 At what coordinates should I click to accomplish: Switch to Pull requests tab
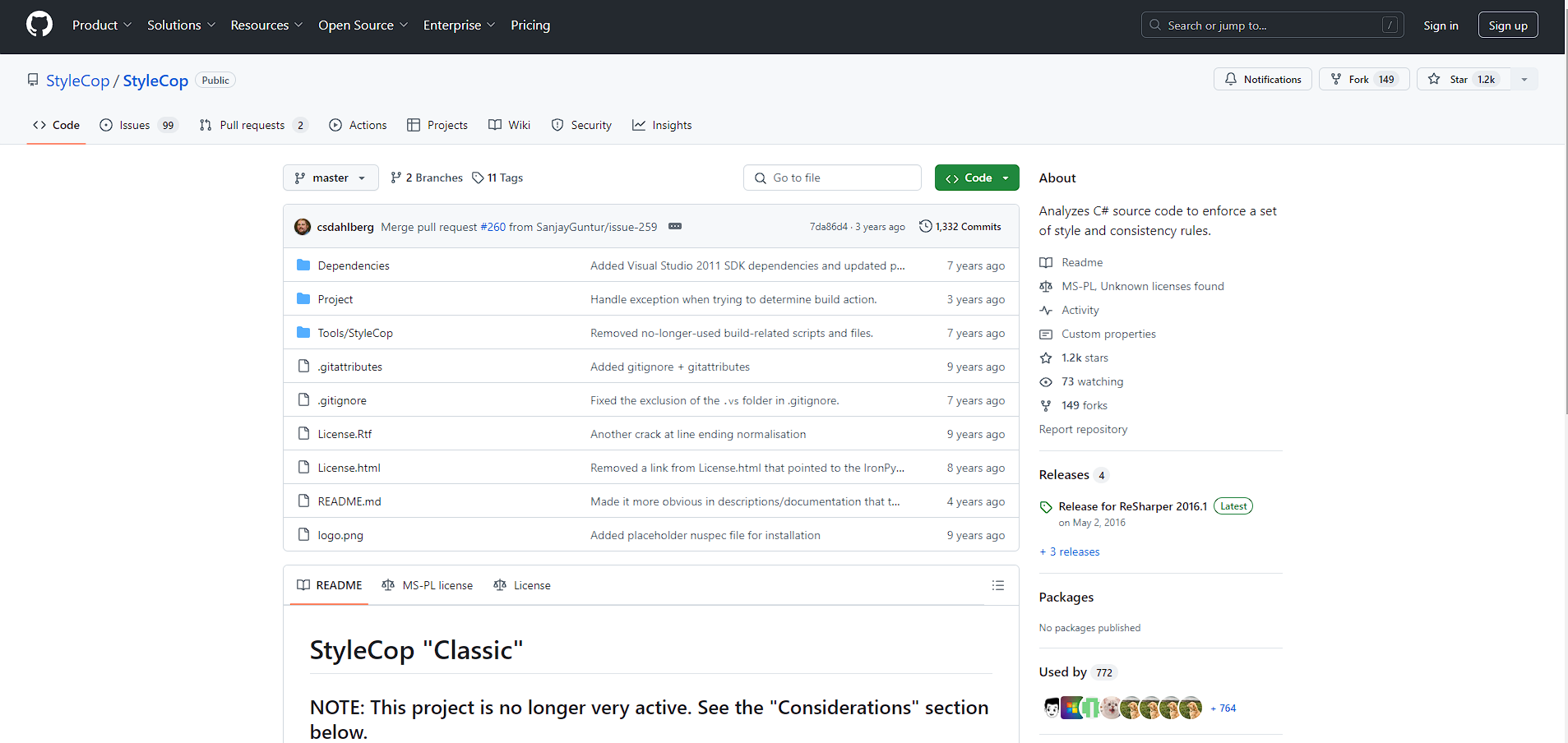tap(252, 125)
